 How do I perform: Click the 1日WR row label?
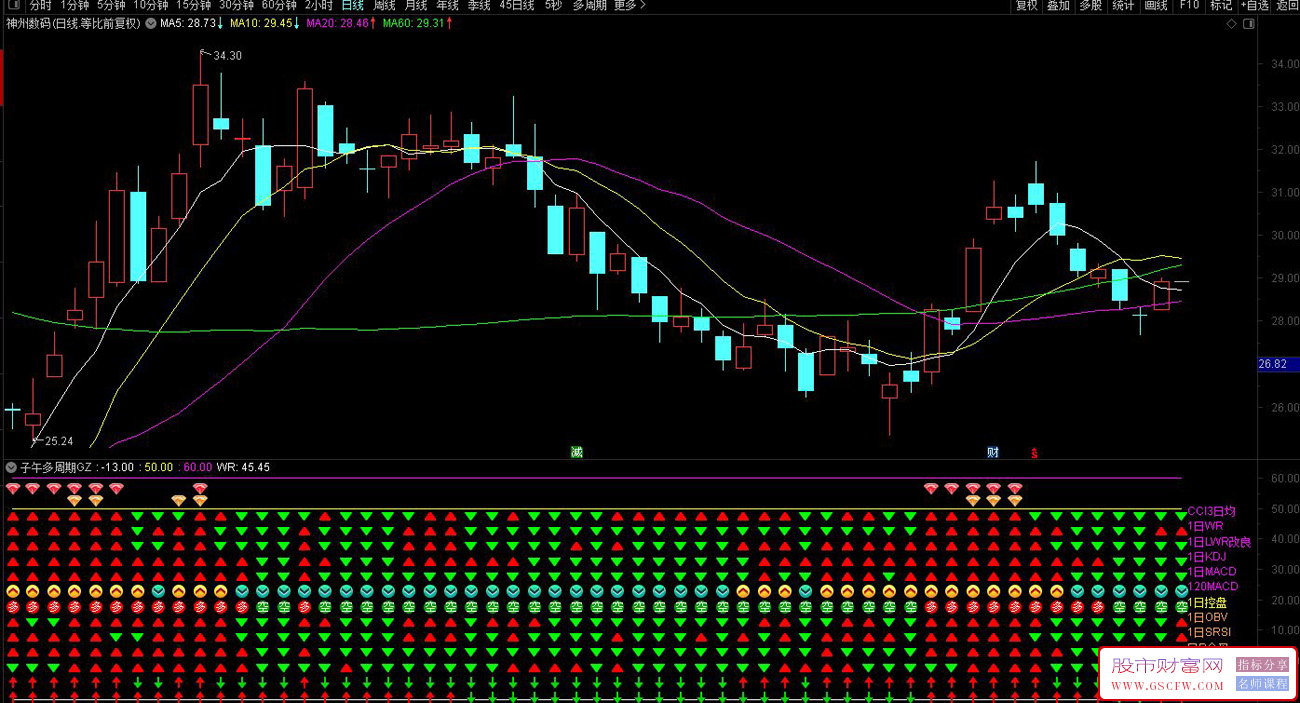1205,526
